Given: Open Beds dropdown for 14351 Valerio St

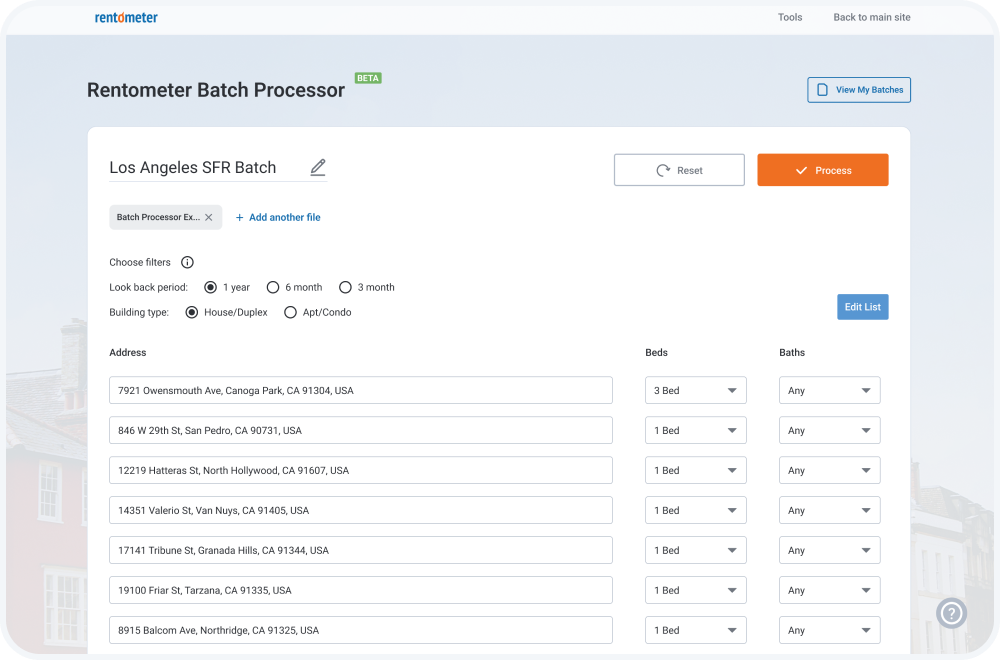Looking at the screenshot, I should pos(696,510).
